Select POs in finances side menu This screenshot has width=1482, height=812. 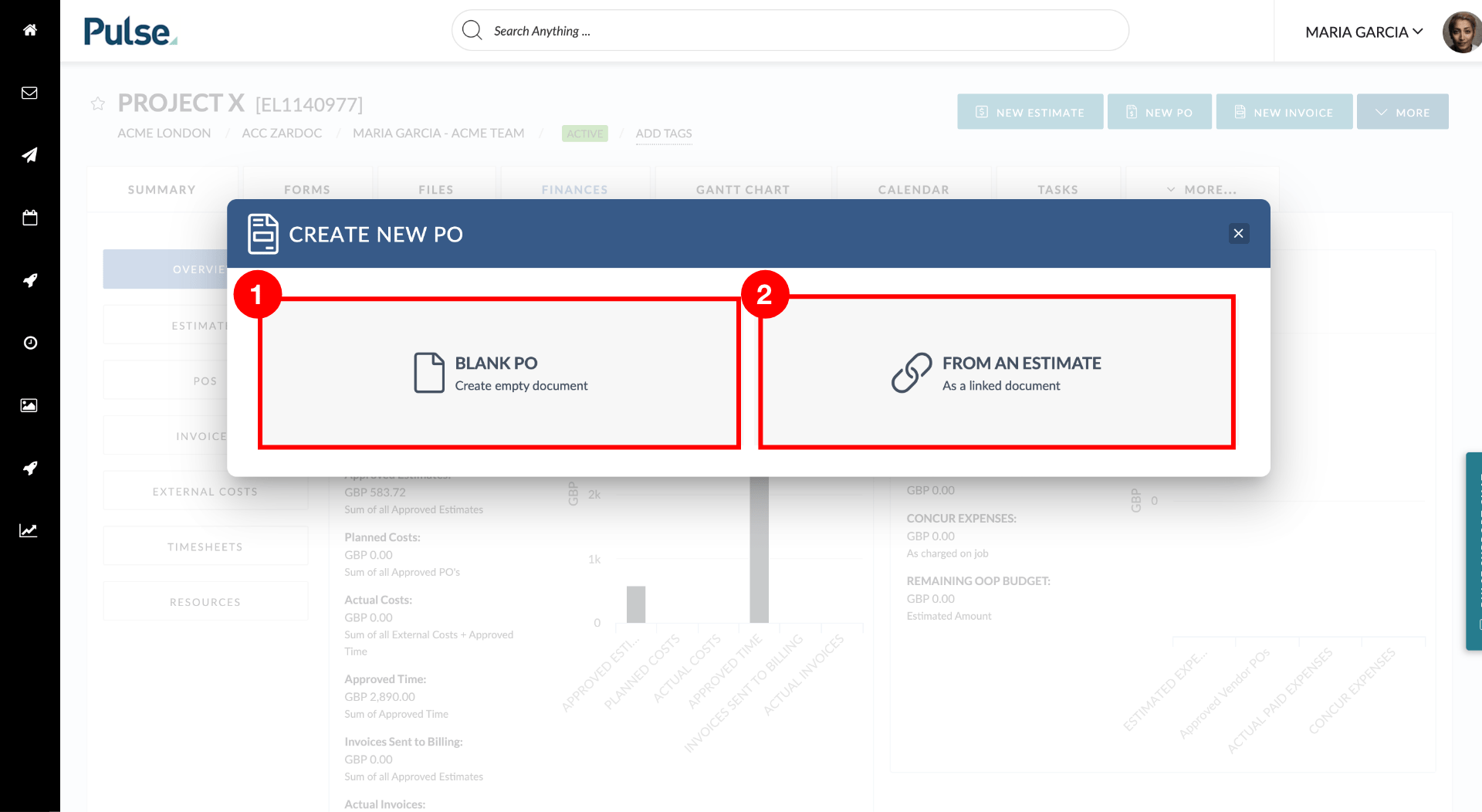click(x=165, y=381)
